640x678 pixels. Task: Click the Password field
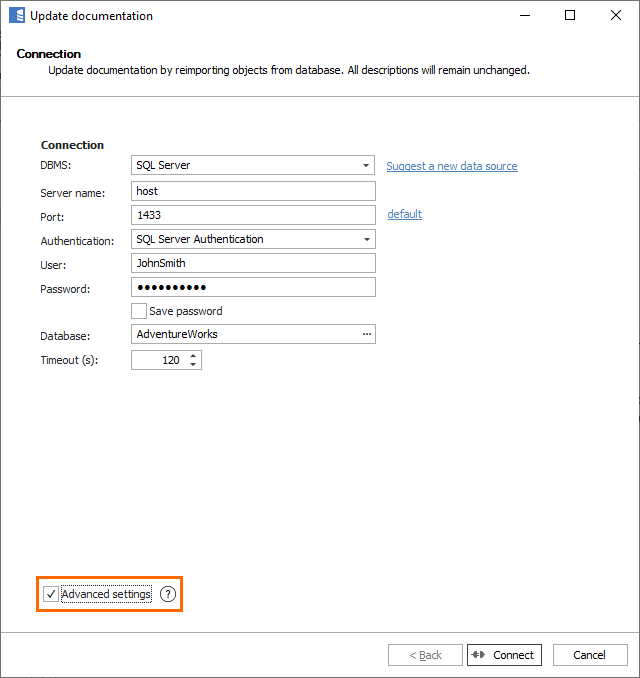tap(252, 287)
